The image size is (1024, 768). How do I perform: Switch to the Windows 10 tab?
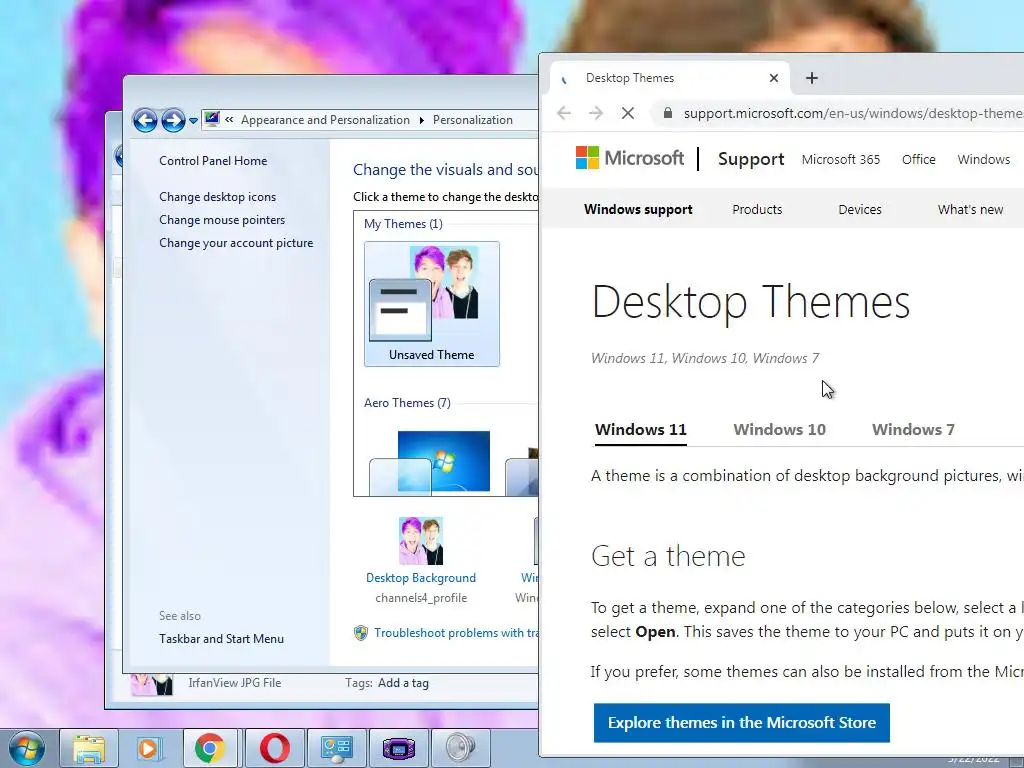coord(779,430)
